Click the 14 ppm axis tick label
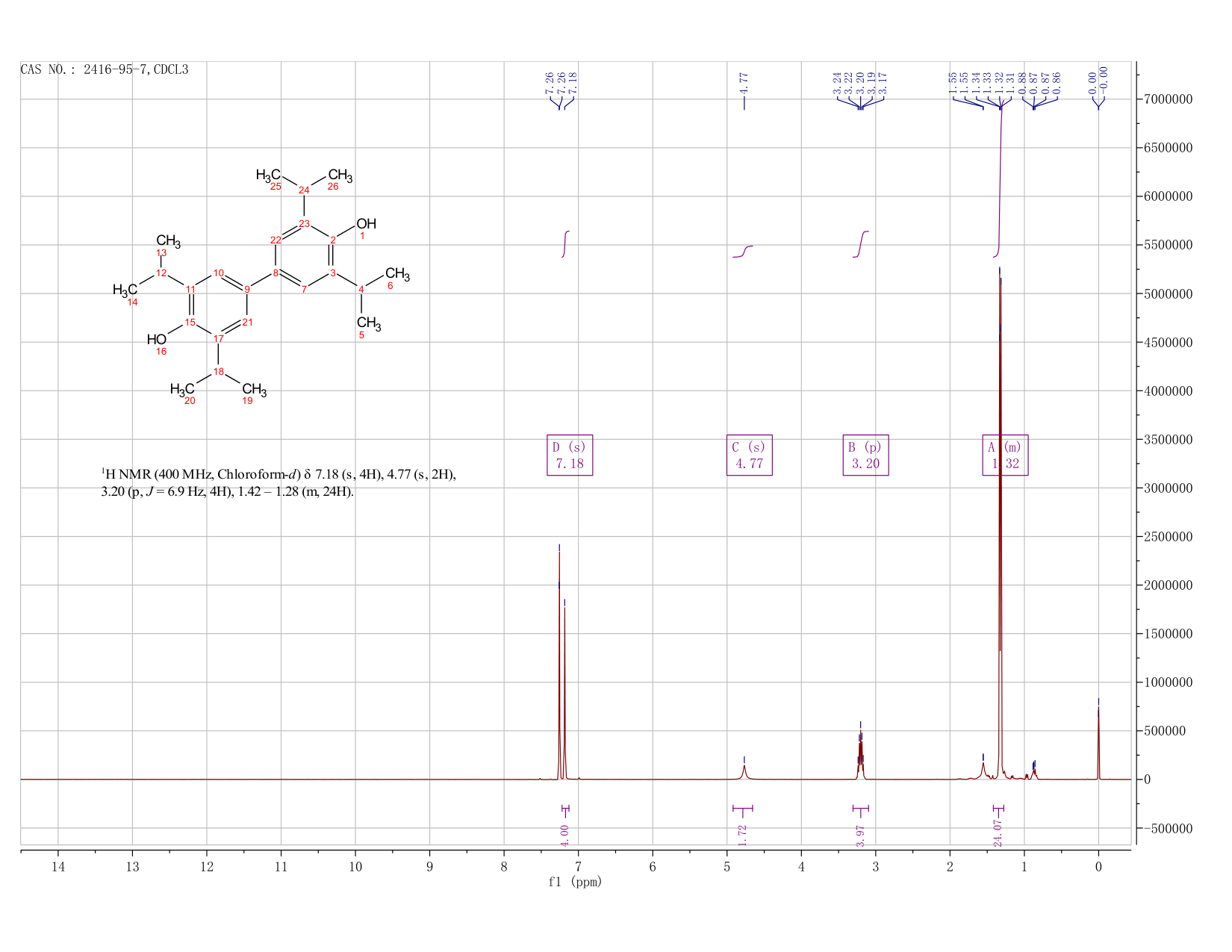1232x952 pixels. point(58,867)
